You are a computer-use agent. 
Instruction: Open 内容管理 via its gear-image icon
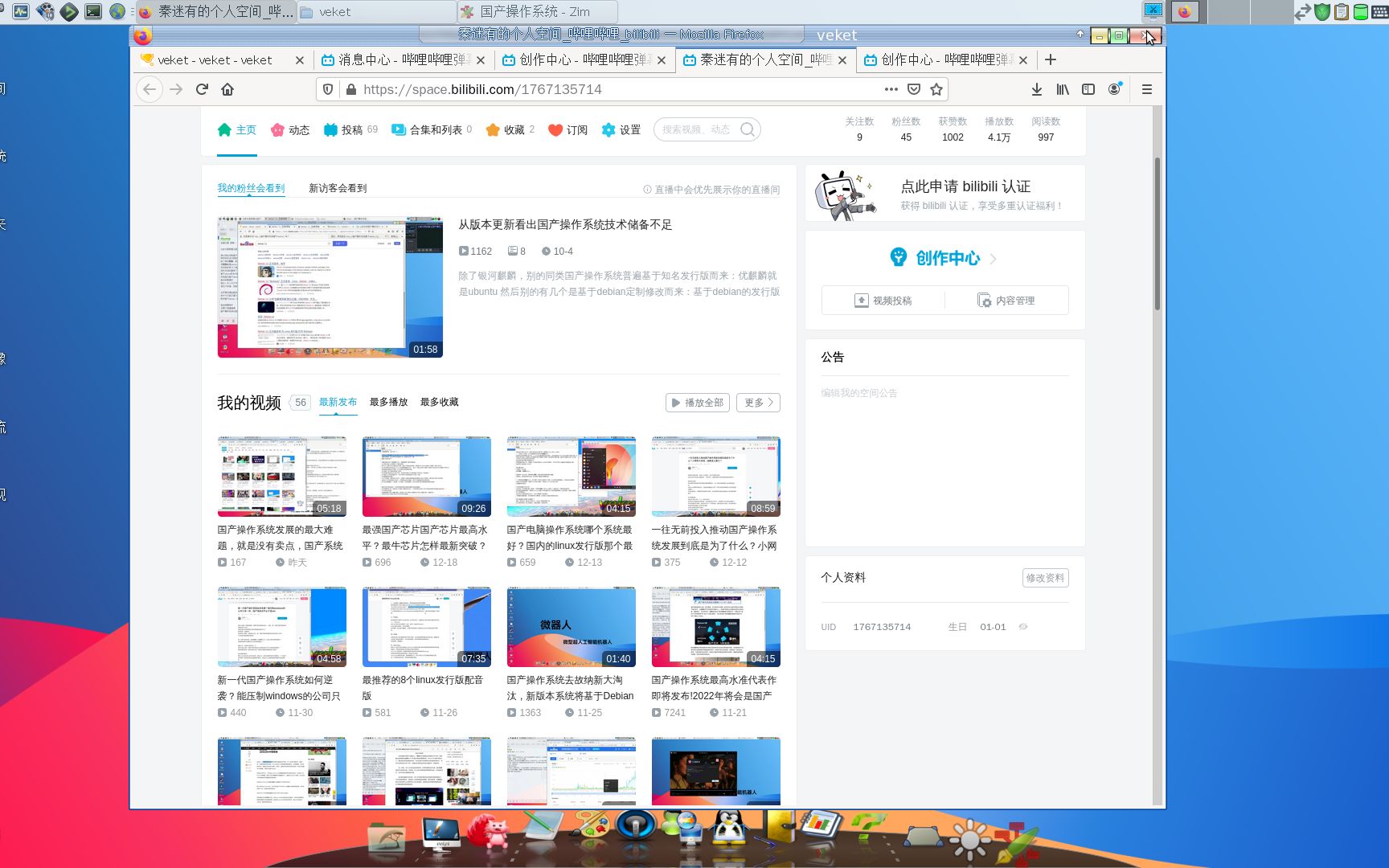(984, 300)
